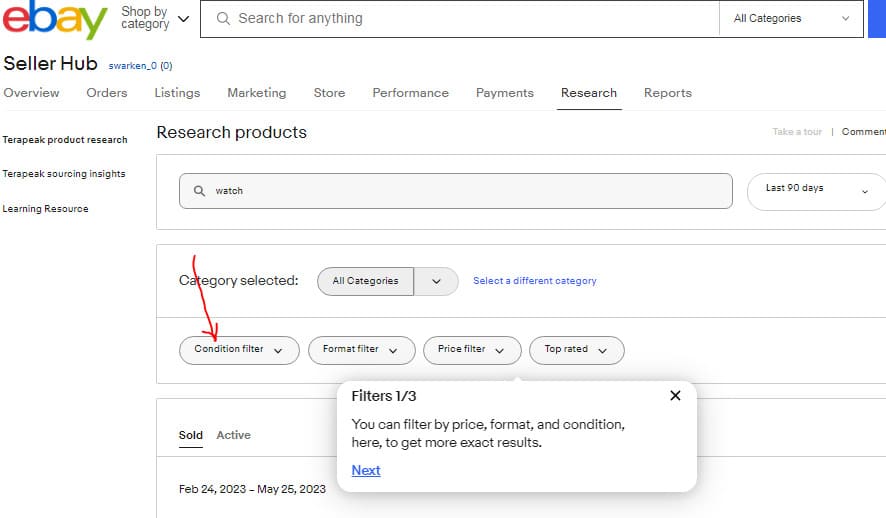Switch to the Listings tab

(x=177, y=93)
